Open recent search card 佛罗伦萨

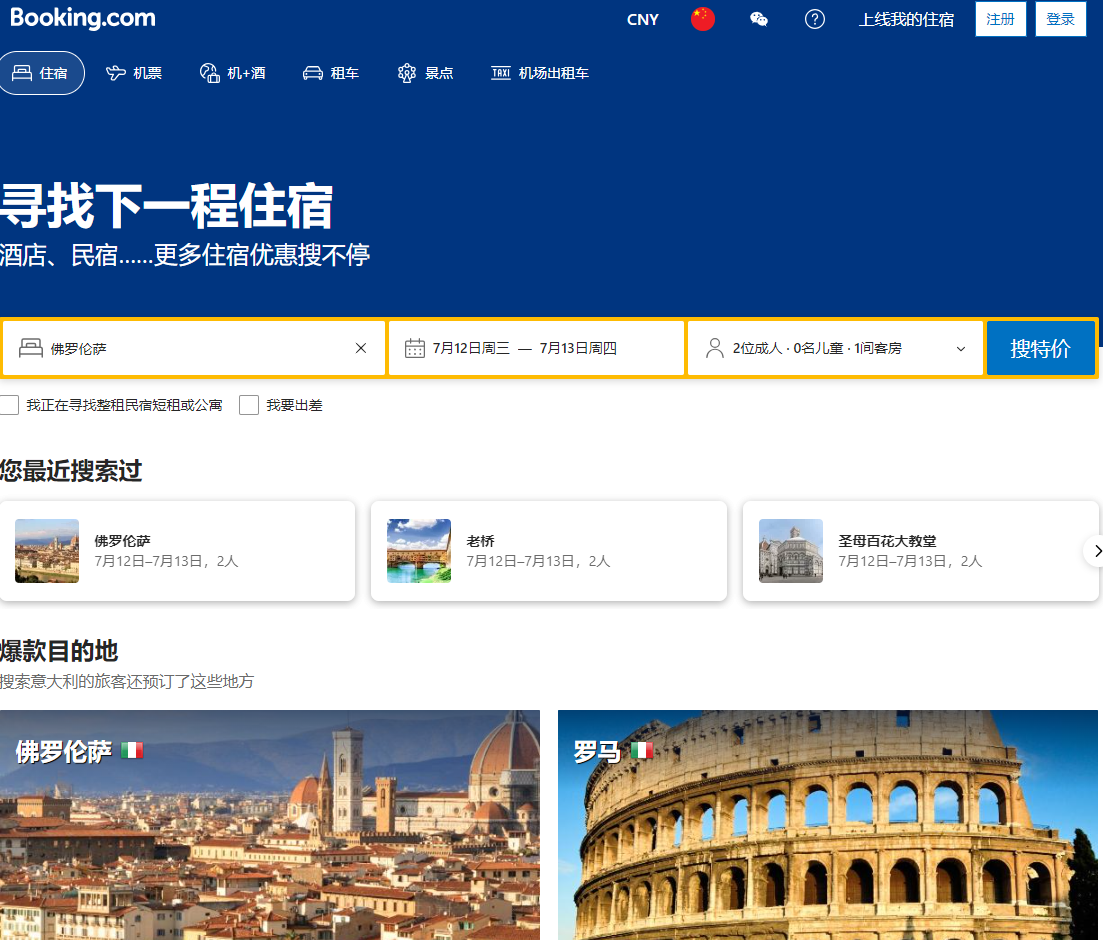177,551
